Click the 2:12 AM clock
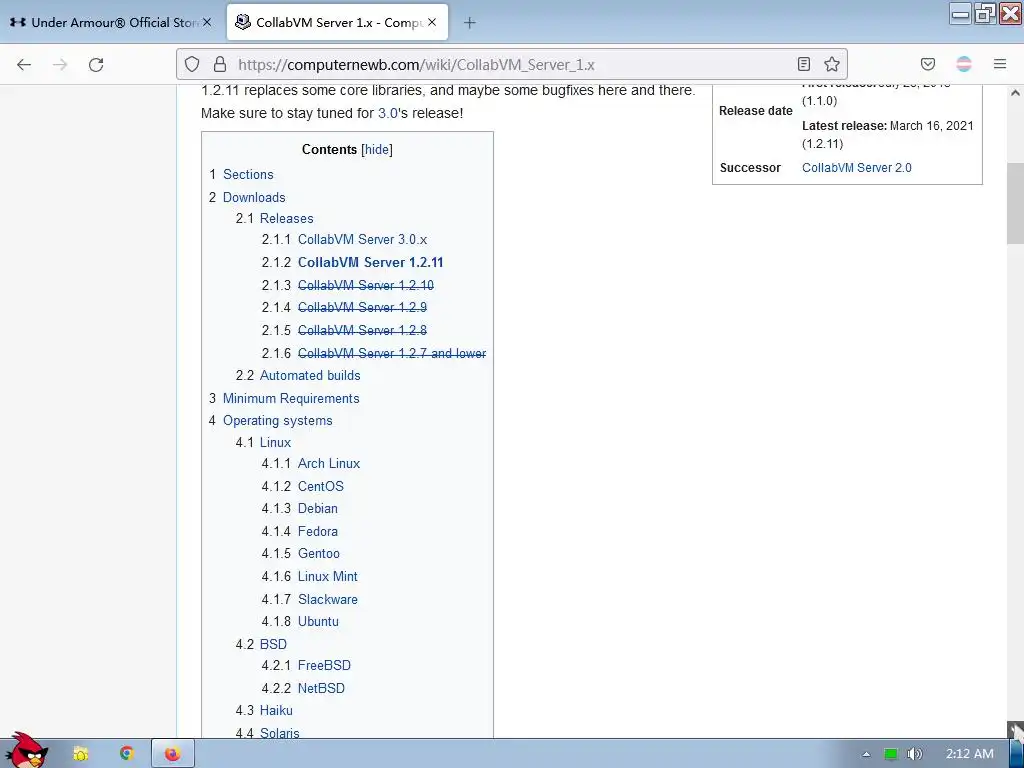Image resolution: width=1024 pixels, height=768 pixels. [x=970, y=754]
